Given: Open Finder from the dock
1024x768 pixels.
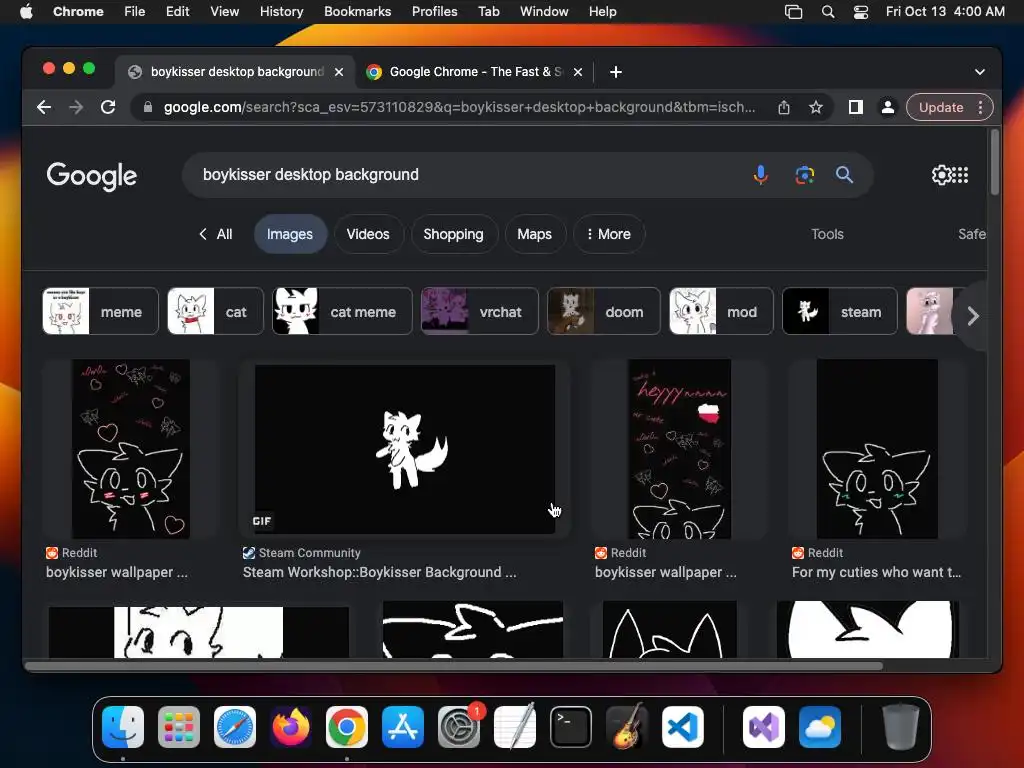Looking at the screenshot, I should tap(123, 727).
